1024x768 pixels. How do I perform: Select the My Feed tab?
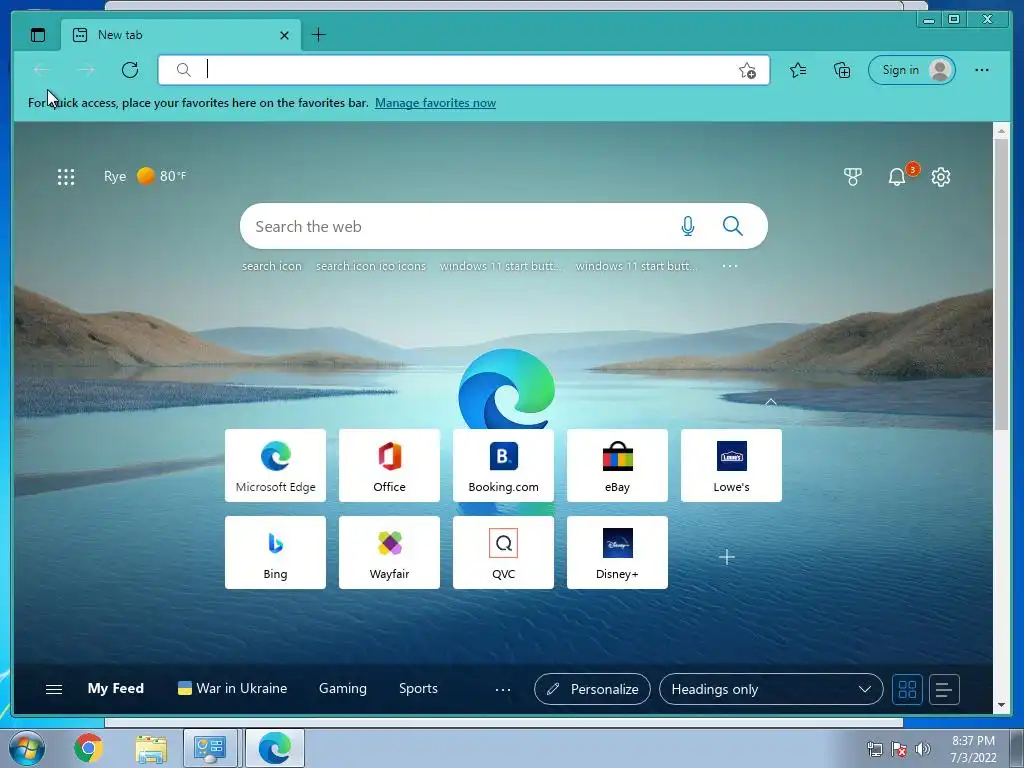click(x=116, y=689)
